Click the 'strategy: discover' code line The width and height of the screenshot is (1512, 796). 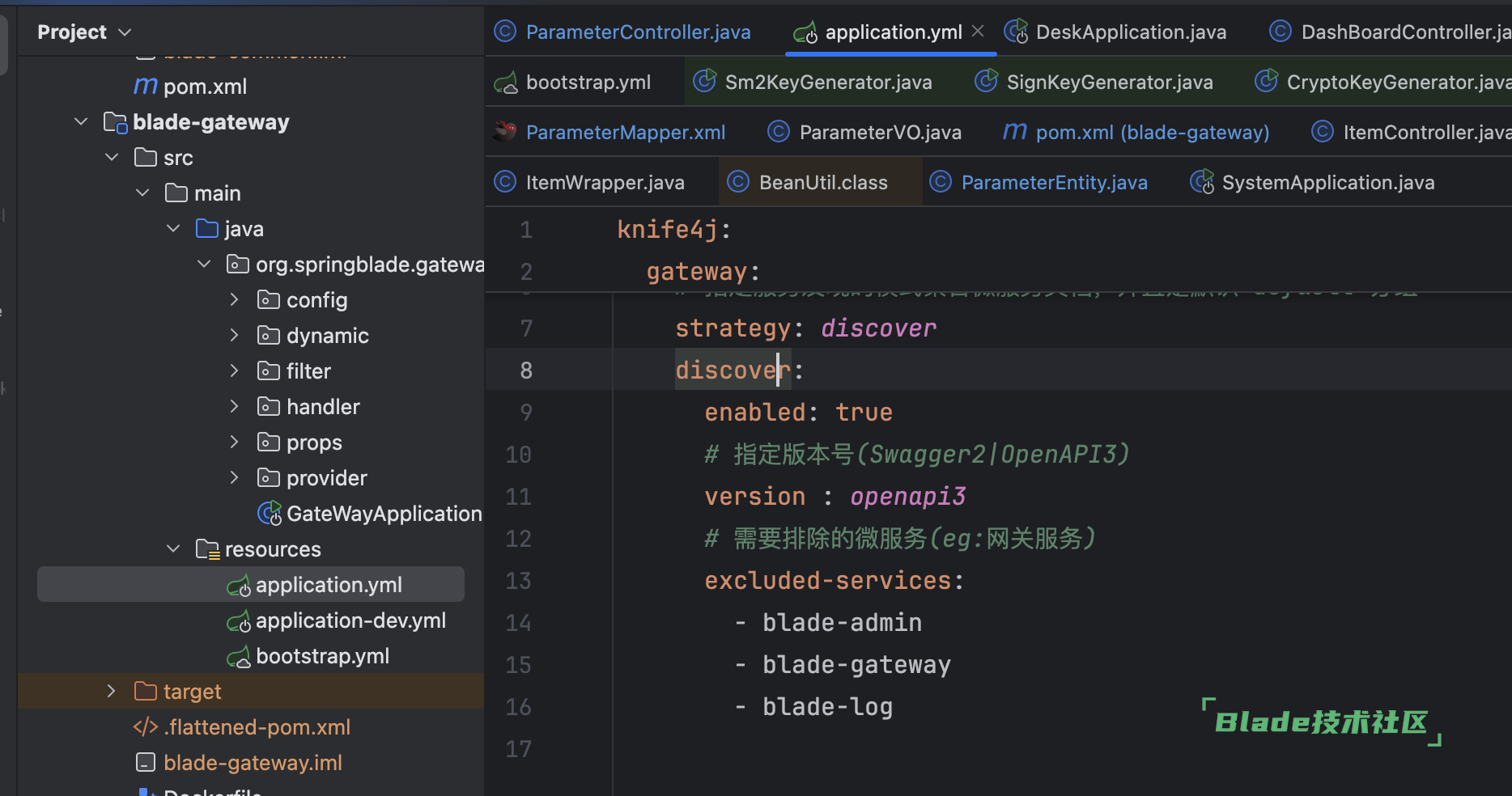click(x=805, y=328)
